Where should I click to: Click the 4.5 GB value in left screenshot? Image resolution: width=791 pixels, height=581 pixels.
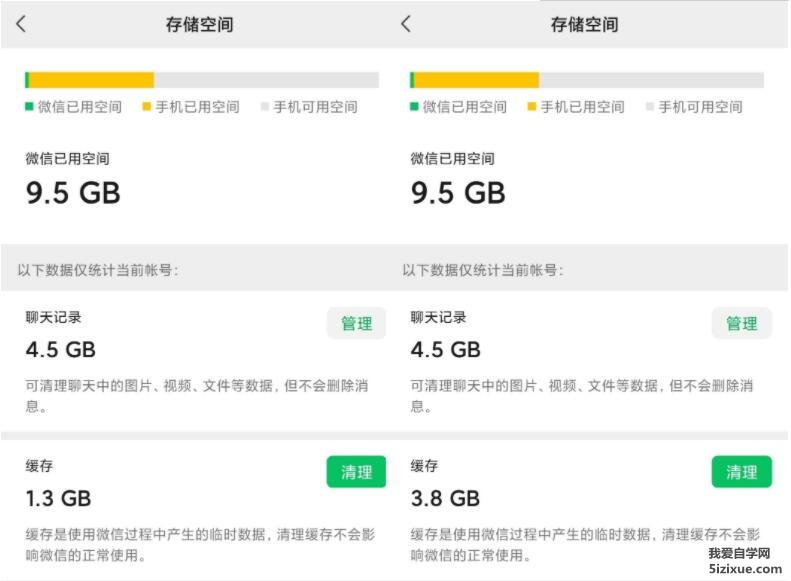61,350
